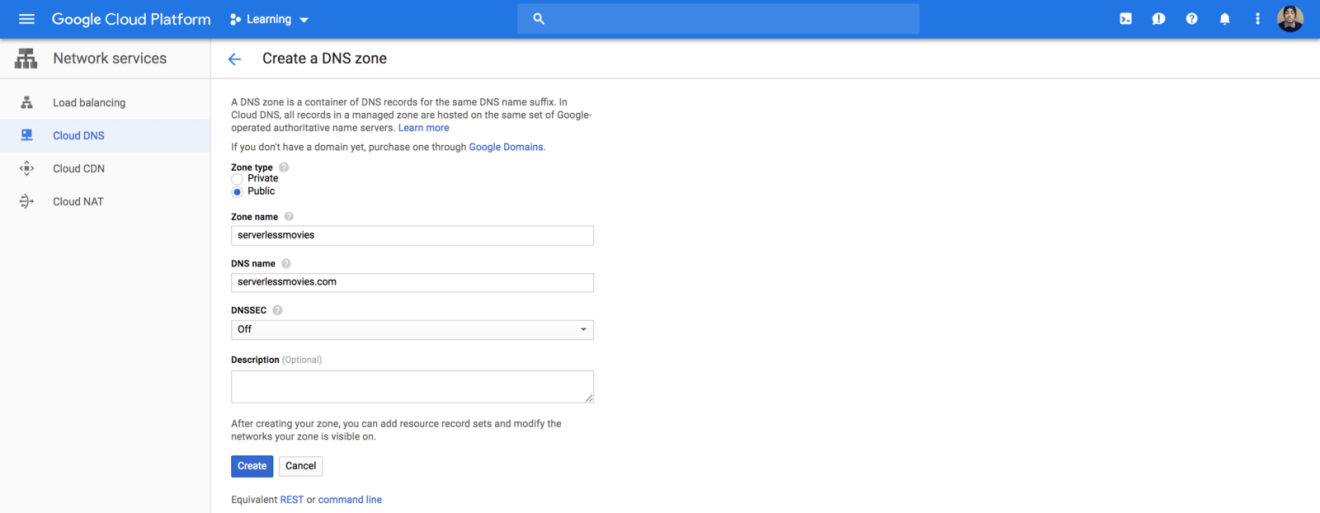This screenshot has width=1320, height=513.
Task: Click the Create button
Action: 252,466
